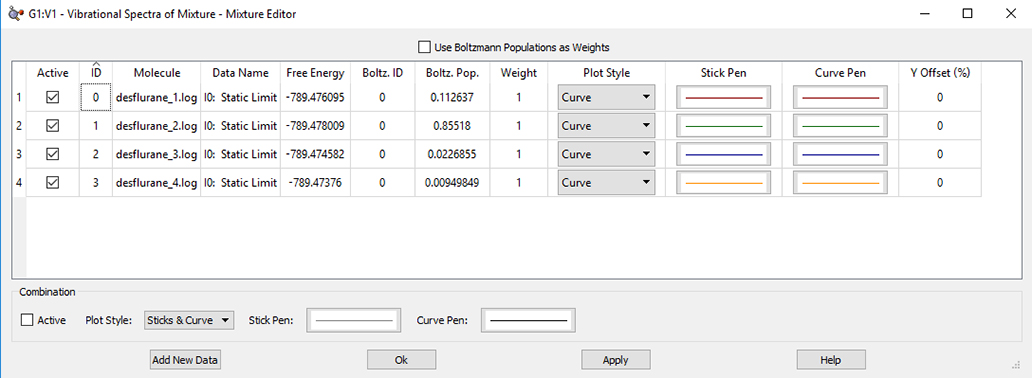The height and width of the screenshot is (378, 1032).
Task: Open the Help button
Action: 831,360
